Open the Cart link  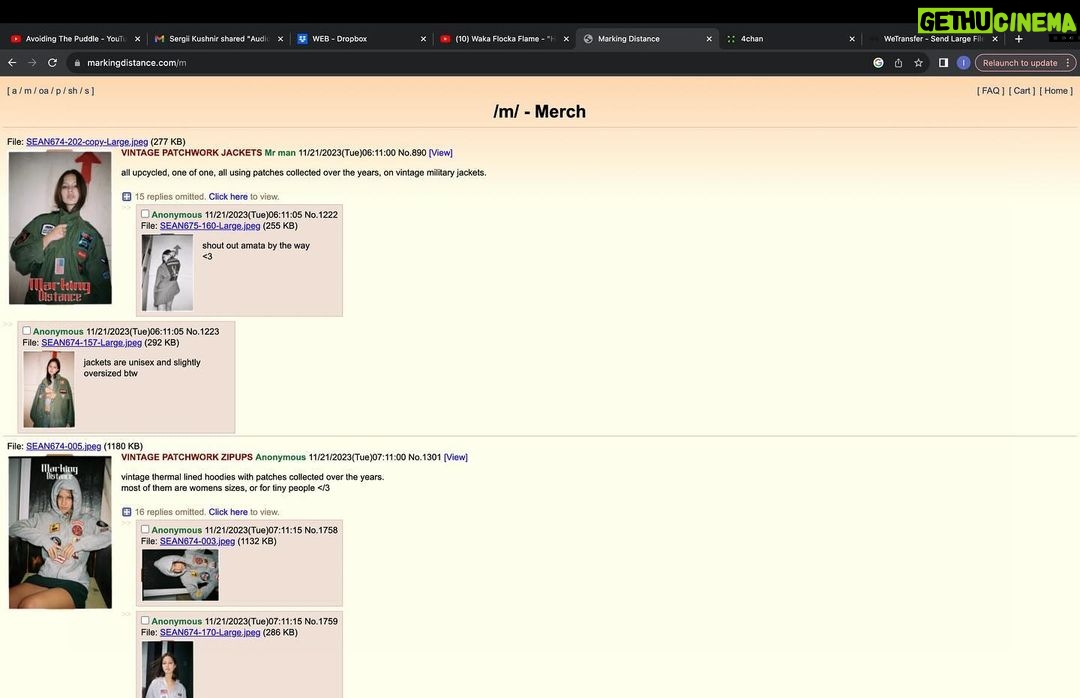pos(1022,91)
